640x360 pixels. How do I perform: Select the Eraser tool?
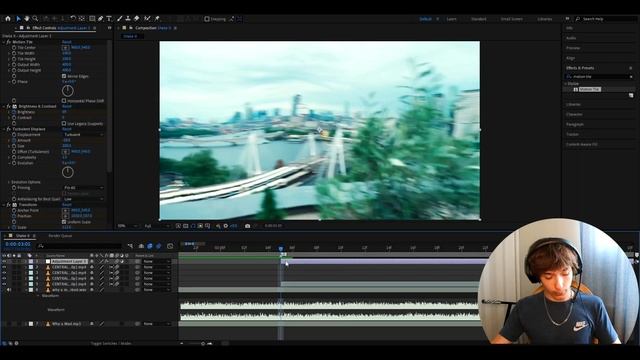(136, 18)
